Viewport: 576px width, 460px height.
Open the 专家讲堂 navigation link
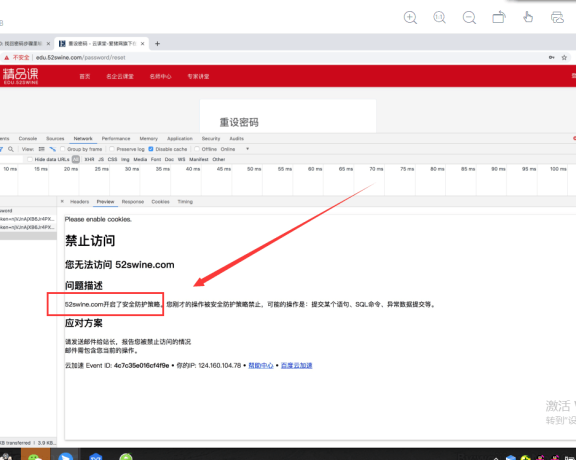(198, 76)
